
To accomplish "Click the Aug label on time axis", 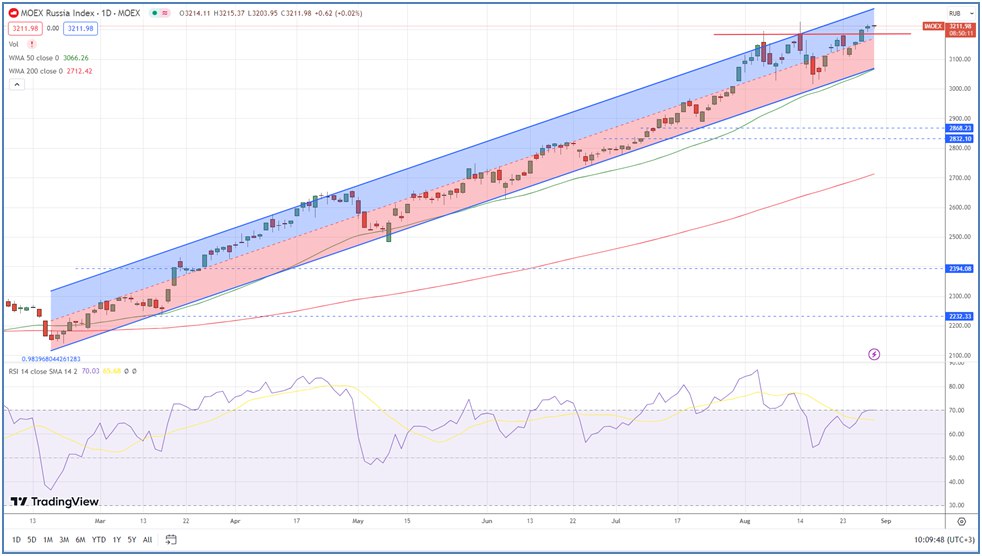I will [745, 521].
